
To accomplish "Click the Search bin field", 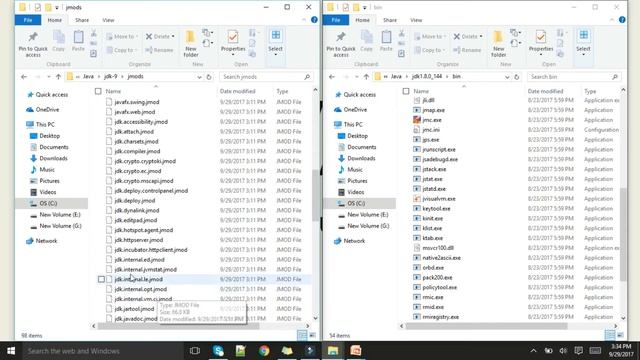I will point(573,77).
